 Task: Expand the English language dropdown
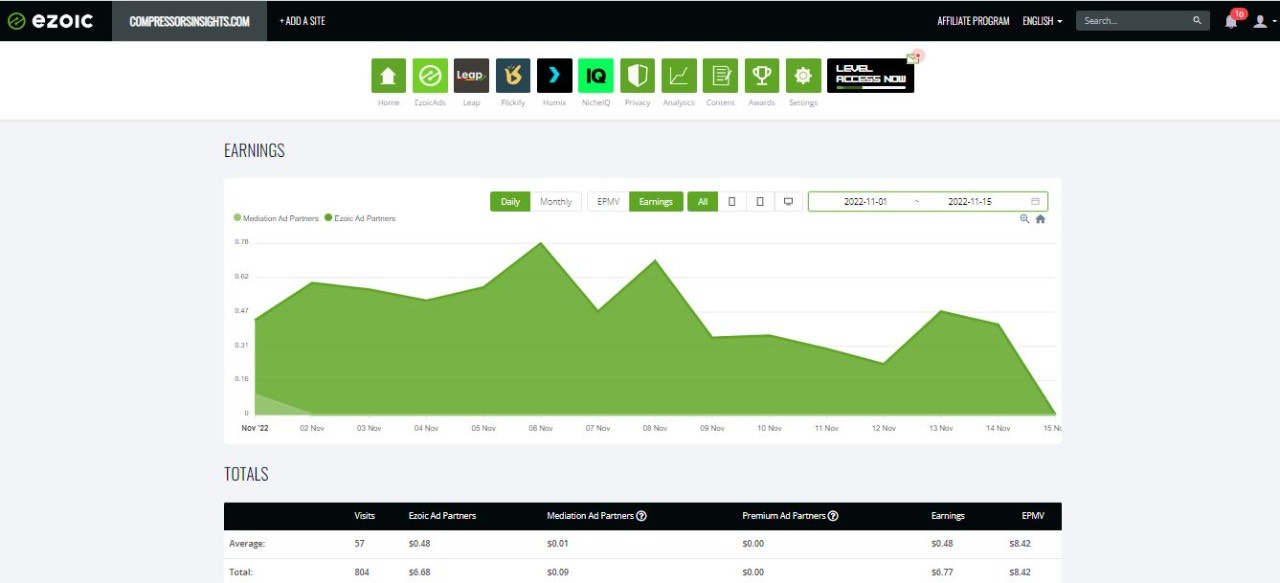pyautogui.click(x=1042, y=21)
